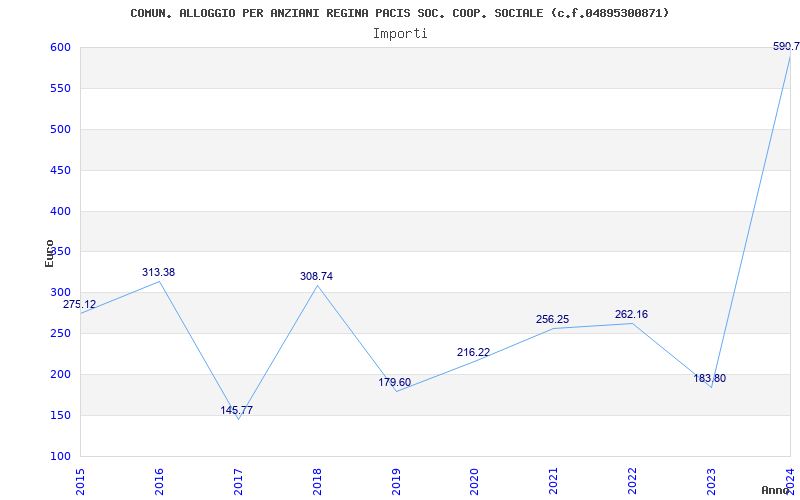Viewport: 800px width, 500px height.
Task: Click the 2019 year label on x-axis
Action: (396, 479)
